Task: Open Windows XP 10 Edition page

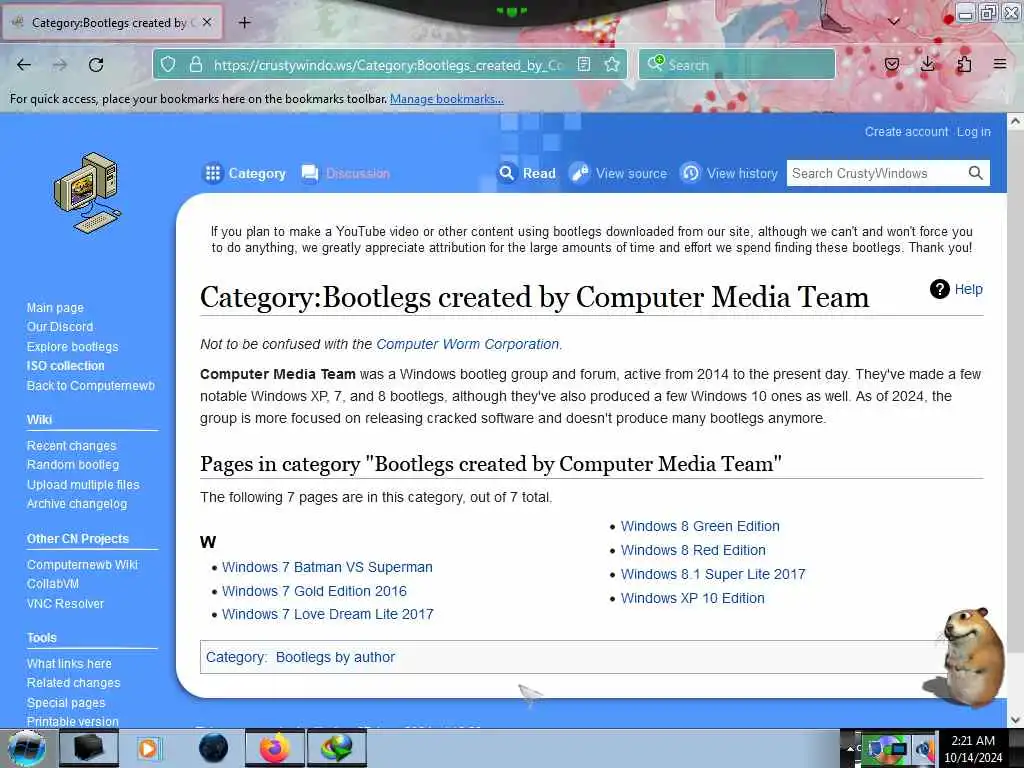Action: (693, 598)
